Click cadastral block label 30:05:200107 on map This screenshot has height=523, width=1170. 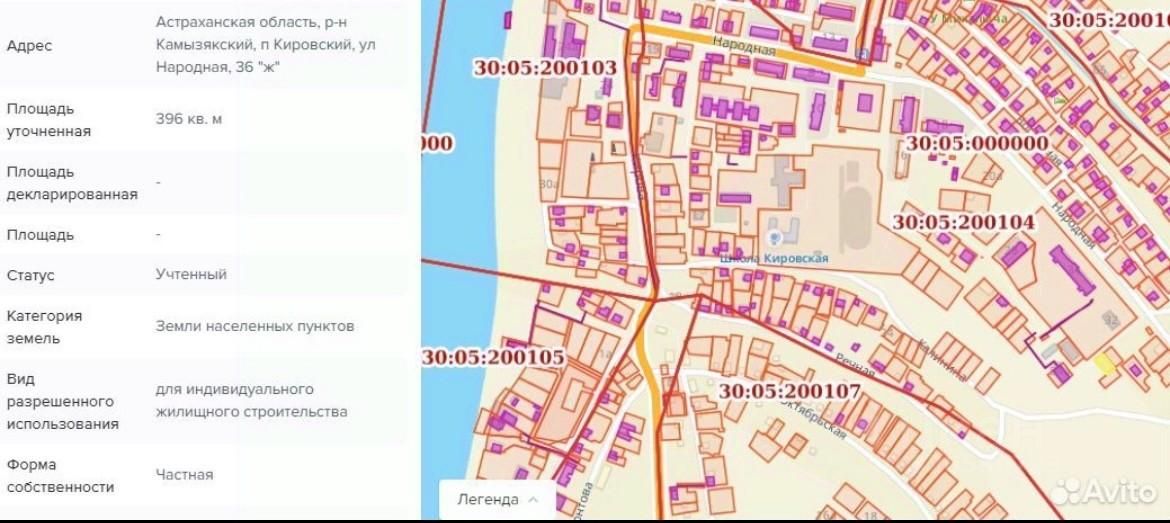click(789, 391)
